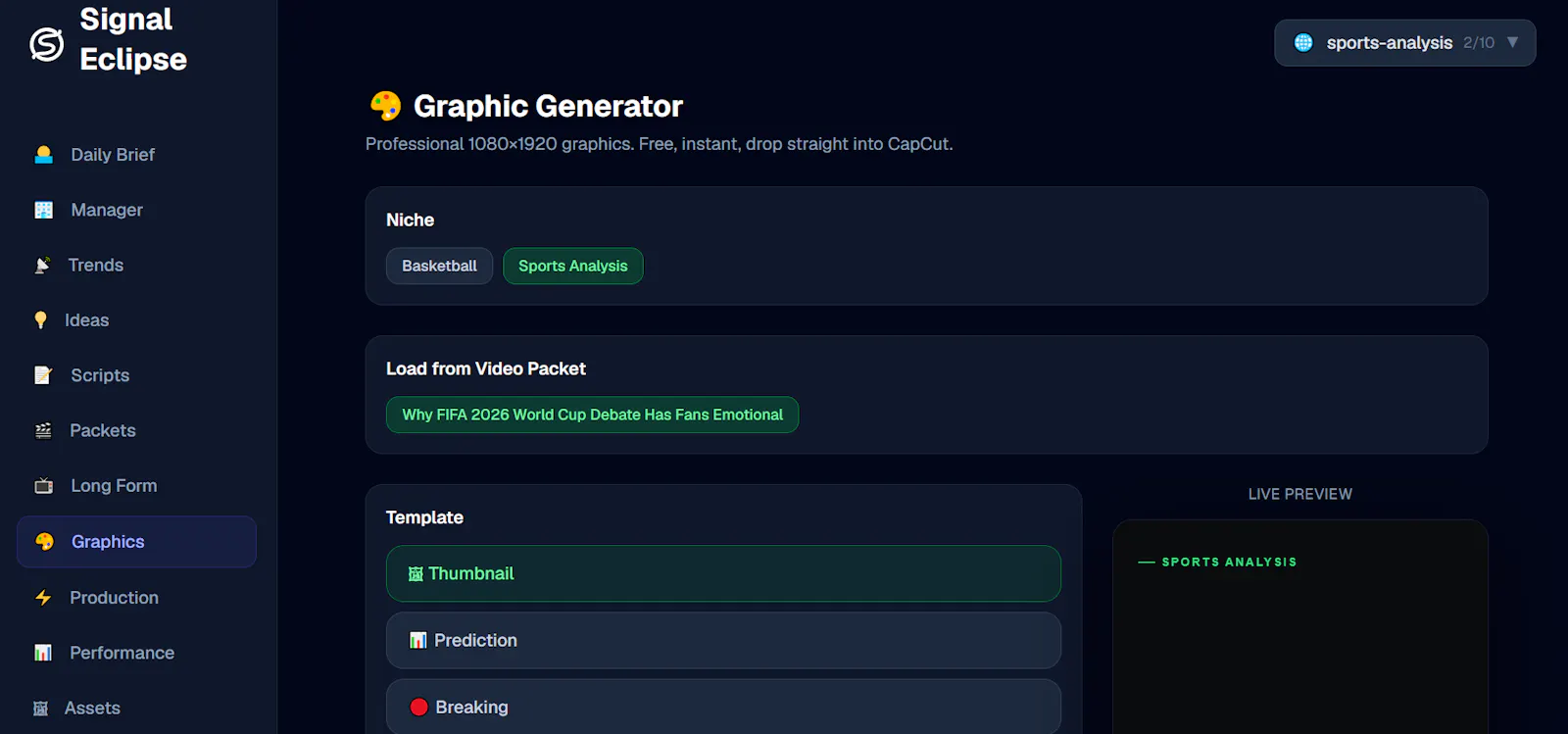Click the Trends satellite icon

[x=42, y=265]
